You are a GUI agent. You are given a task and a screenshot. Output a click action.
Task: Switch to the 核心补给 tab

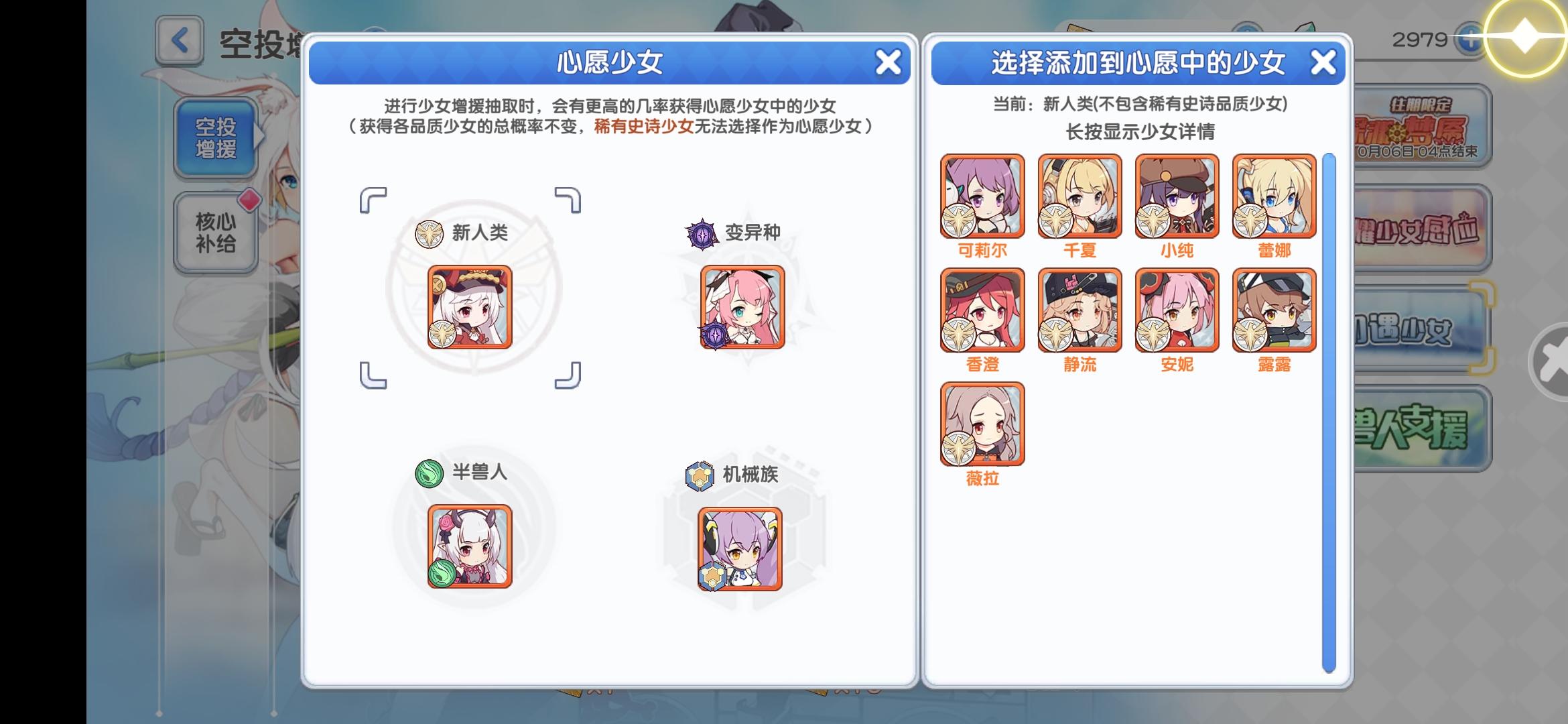pos(216,233)
